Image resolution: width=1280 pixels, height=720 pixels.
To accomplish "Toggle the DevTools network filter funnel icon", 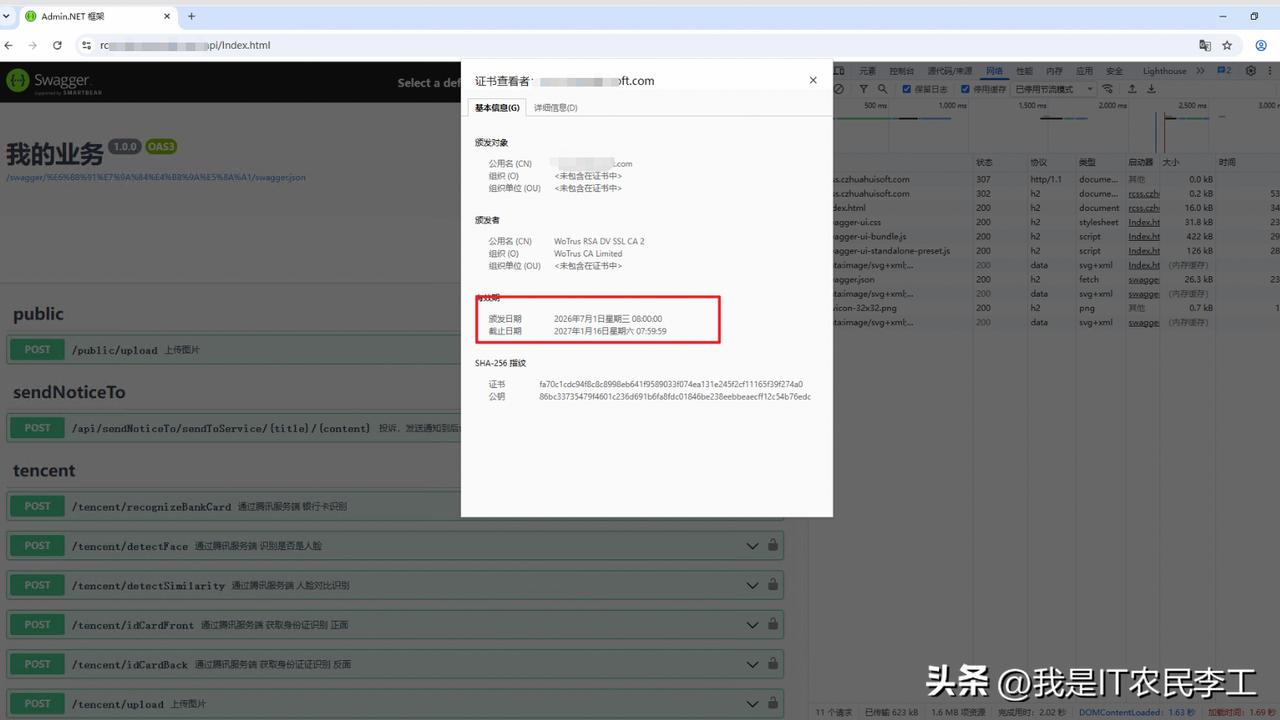I will 865,89.
